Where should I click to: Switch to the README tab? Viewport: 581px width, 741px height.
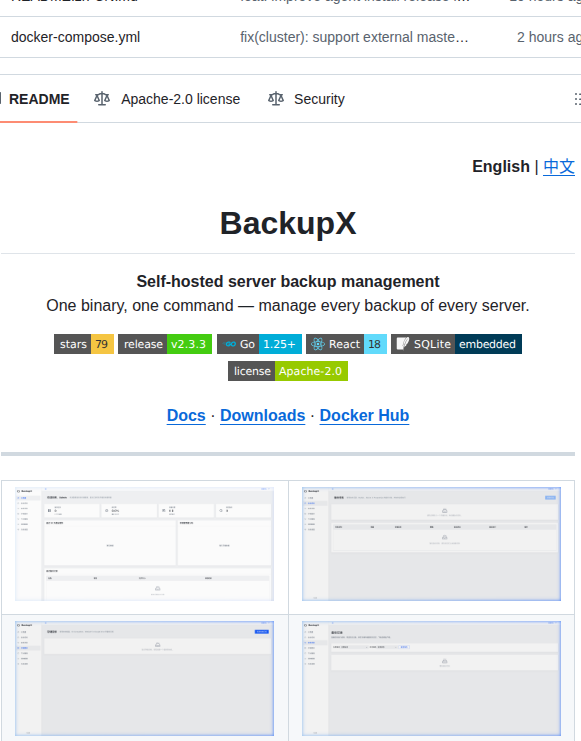pyautogui.click(x=39, y=99)
